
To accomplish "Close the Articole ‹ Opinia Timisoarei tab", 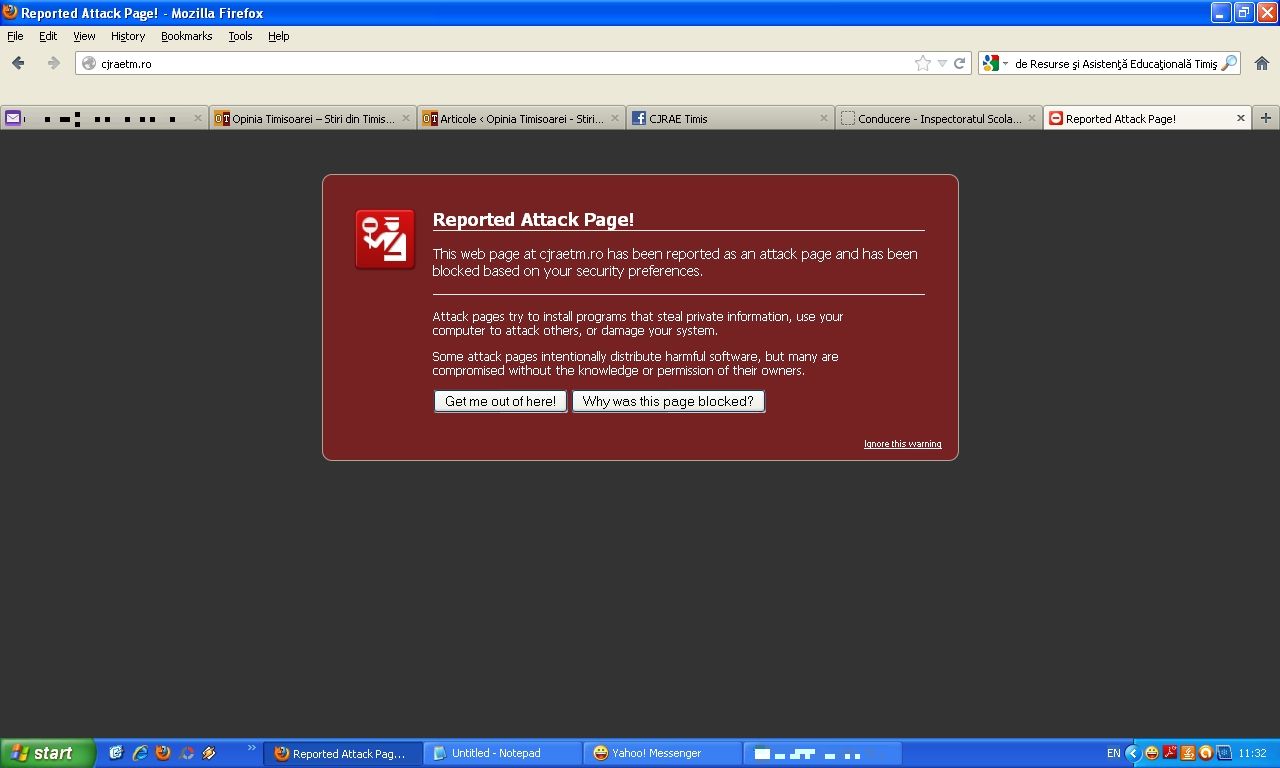I will coord(614,118).
